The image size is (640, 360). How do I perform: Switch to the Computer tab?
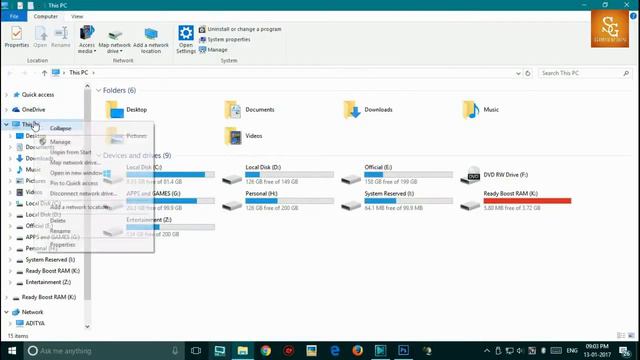(46, 16)
